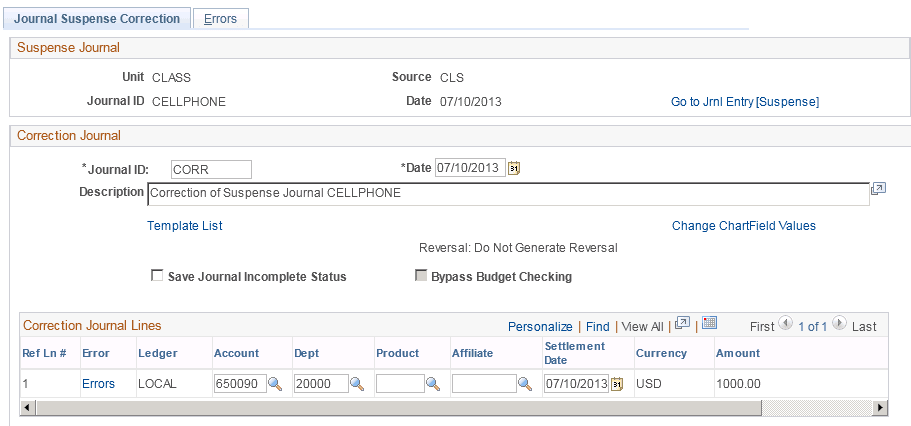
Task: Show next row arrow in grid header
Action: 839,323
